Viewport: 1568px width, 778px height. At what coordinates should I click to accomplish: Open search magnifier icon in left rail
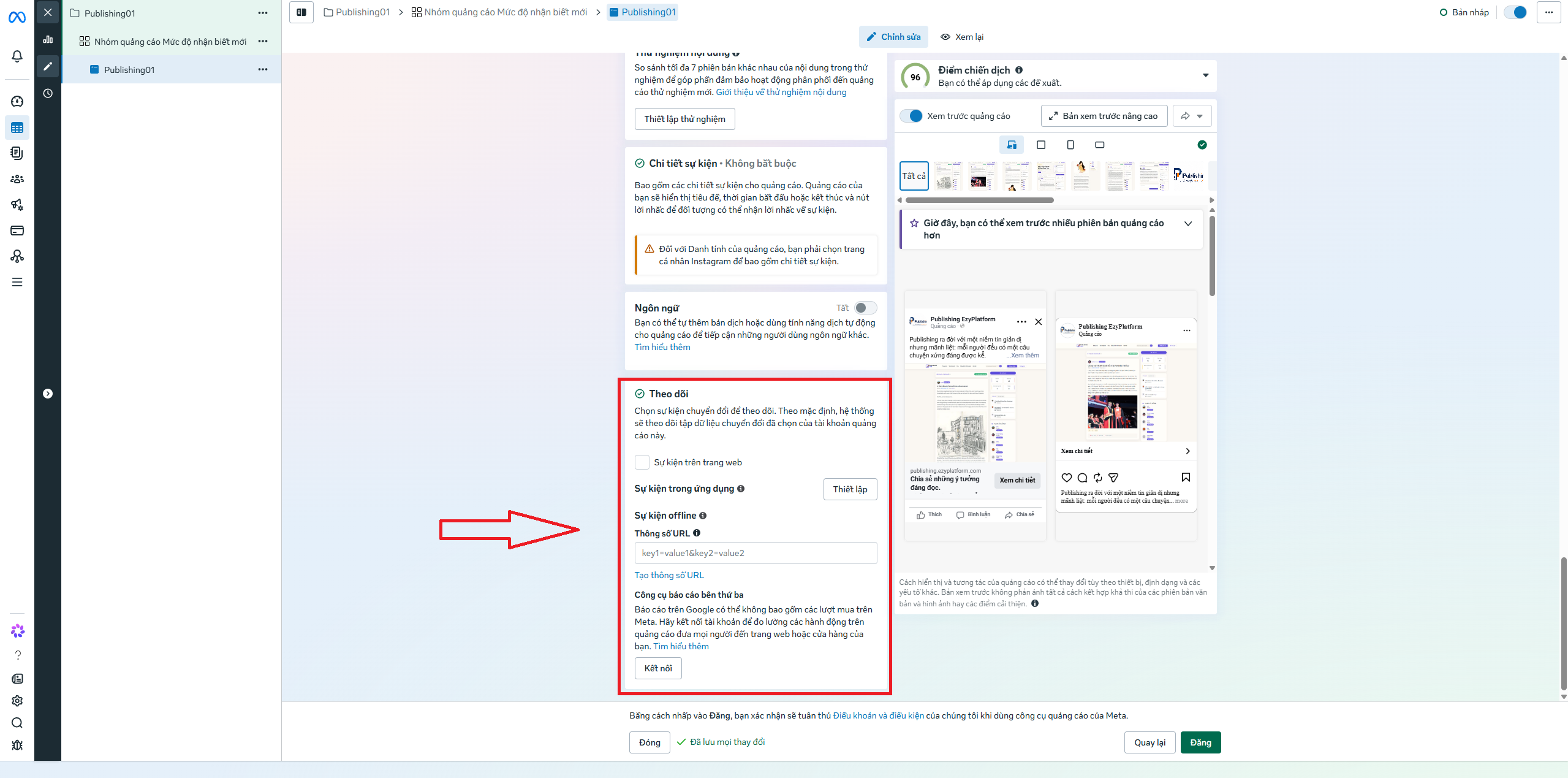(18, 723)
